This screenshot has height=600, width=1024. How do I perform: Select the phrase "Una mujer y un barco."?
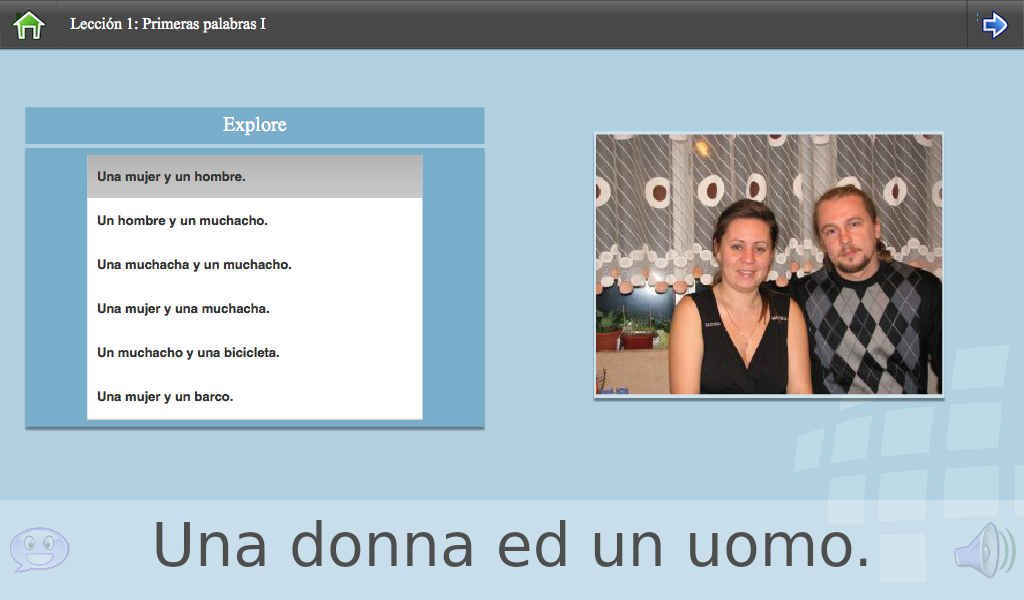click(255, 396)
